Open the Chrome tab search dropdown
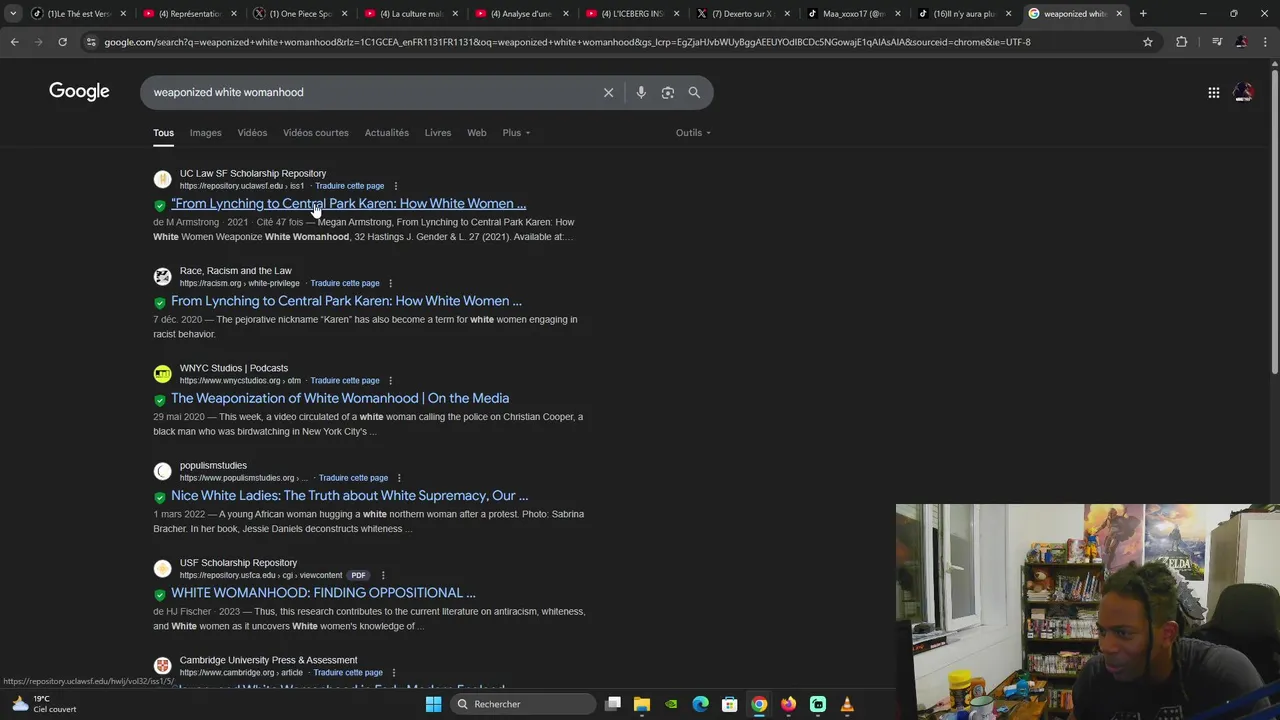This screenshot has height=720, width=1280. [x=13, y=14]
